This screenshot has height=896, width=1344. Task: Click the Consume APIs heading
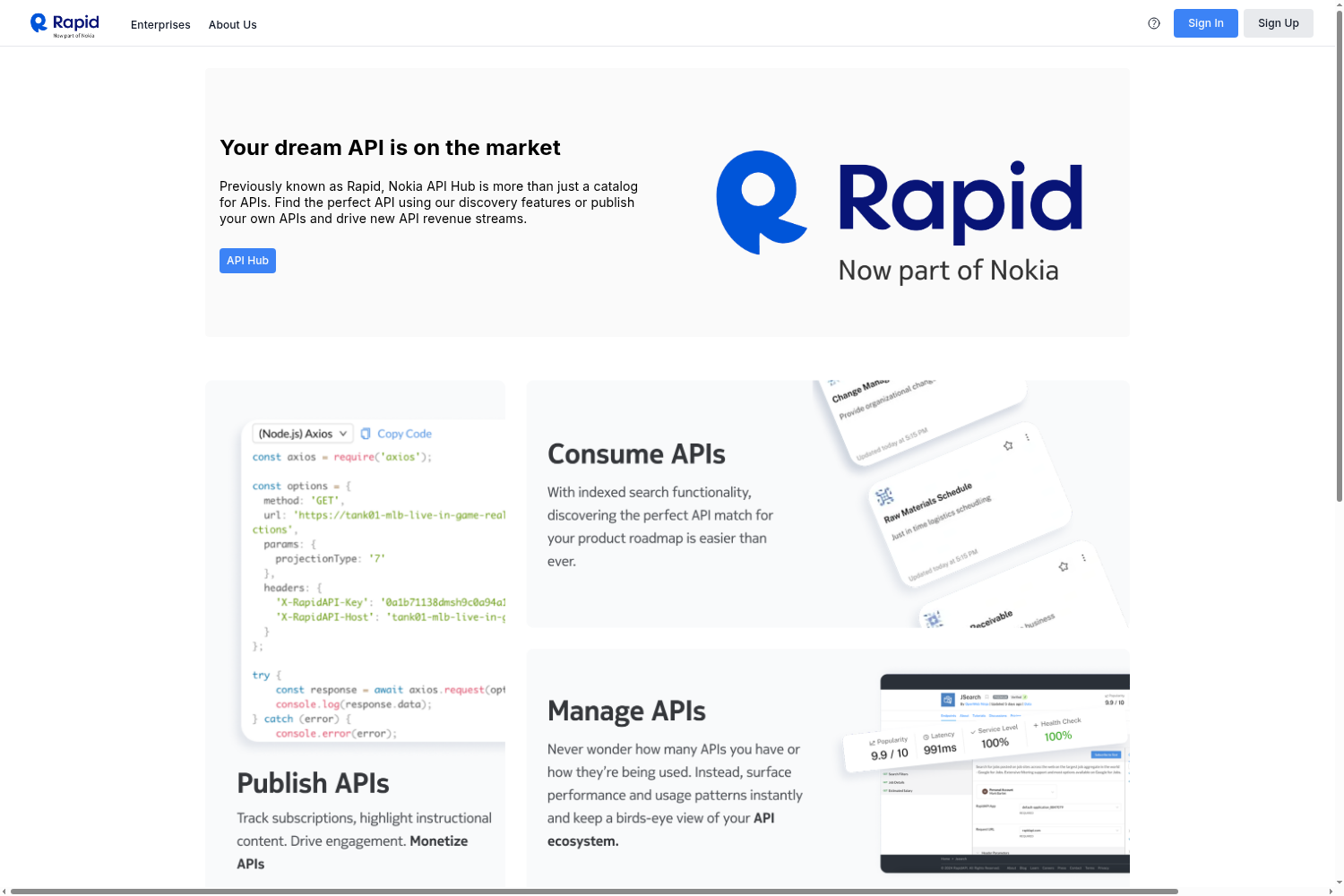(636, 454)
